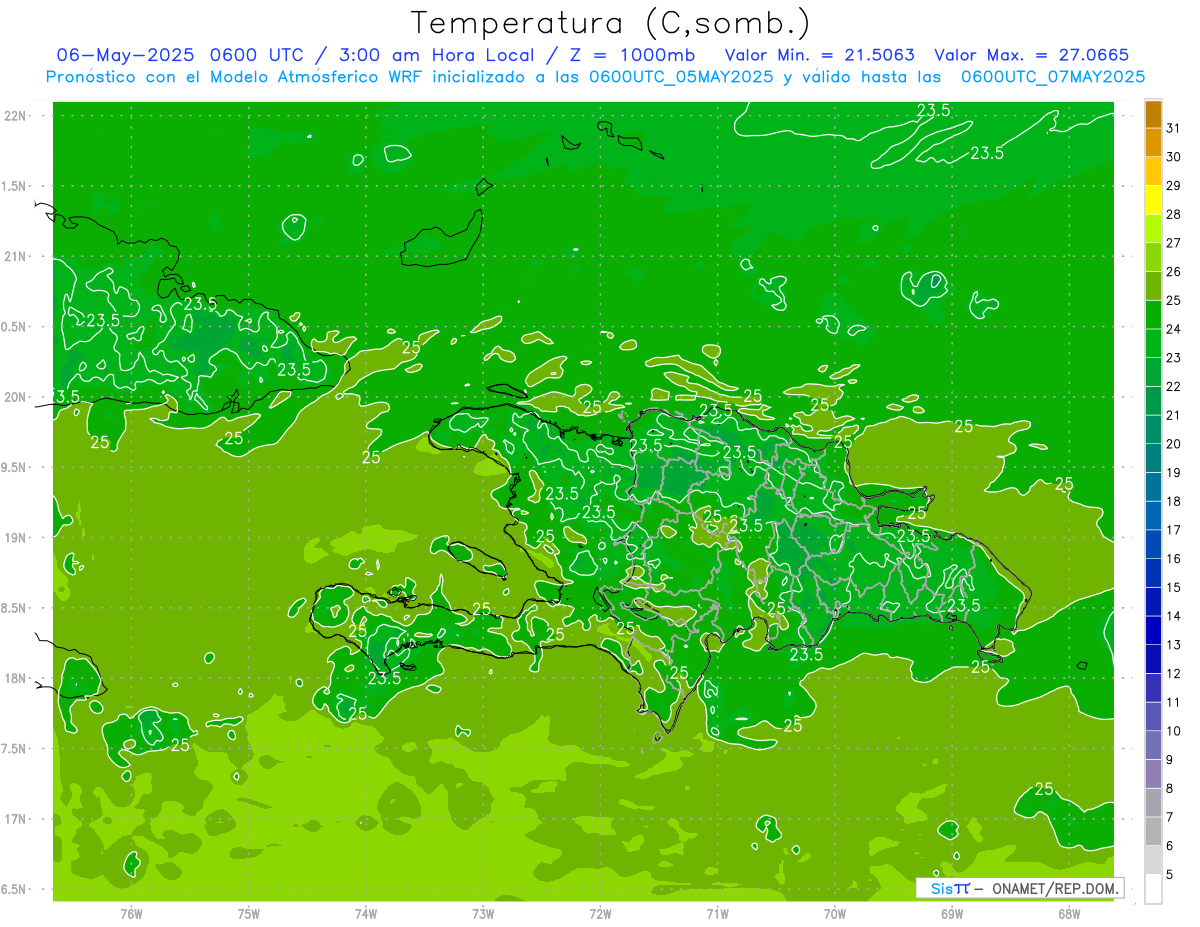The width and height of the screenshot is (1200, 927).
Task: Click the white swatch under legend value 5
Action: (1153, 888)
